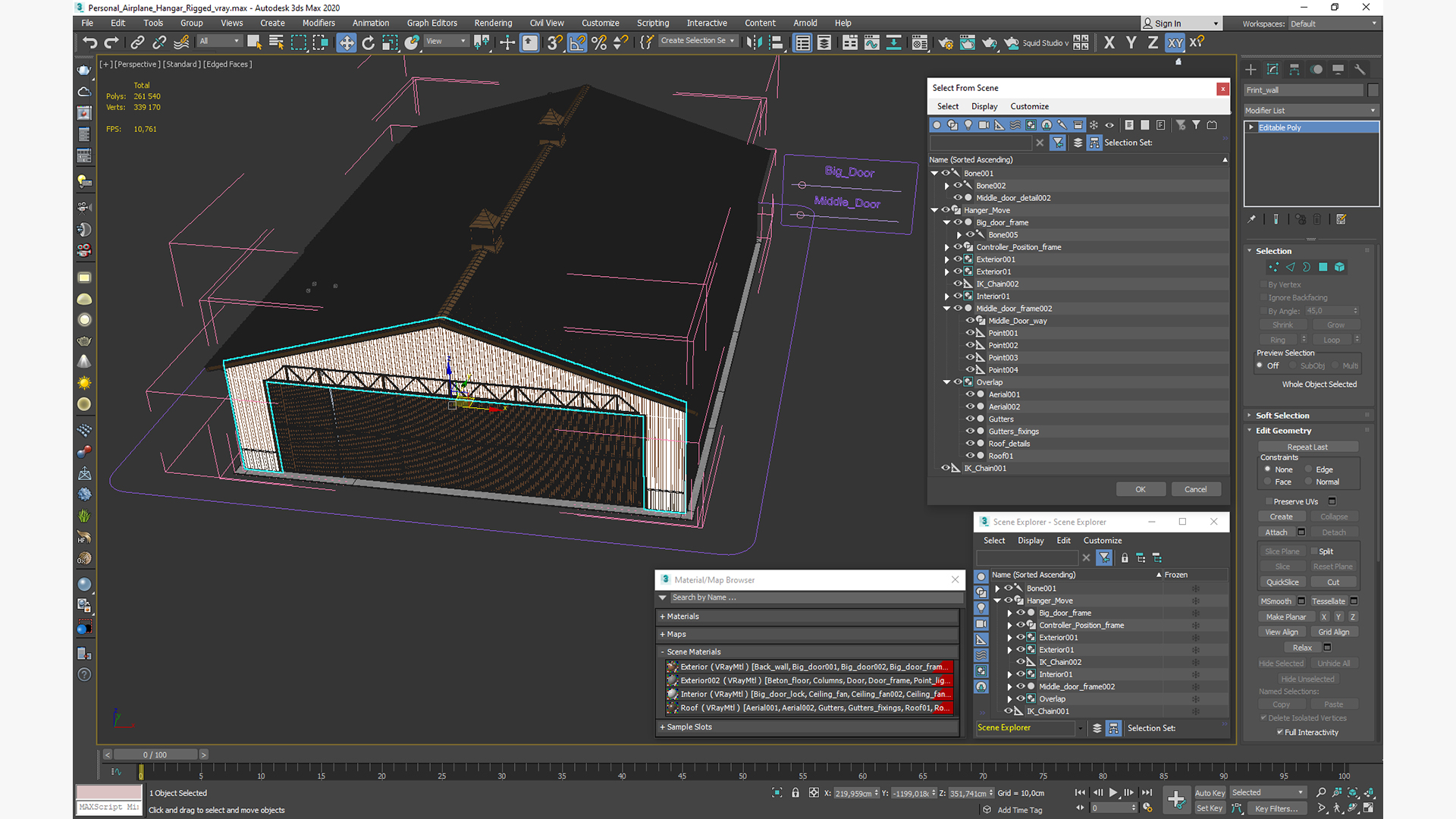Image resolution: width=1456 pixels, height=819 pixels.
Task: Select the Edge constraint radio button
Action: [x=1308, y=469]
